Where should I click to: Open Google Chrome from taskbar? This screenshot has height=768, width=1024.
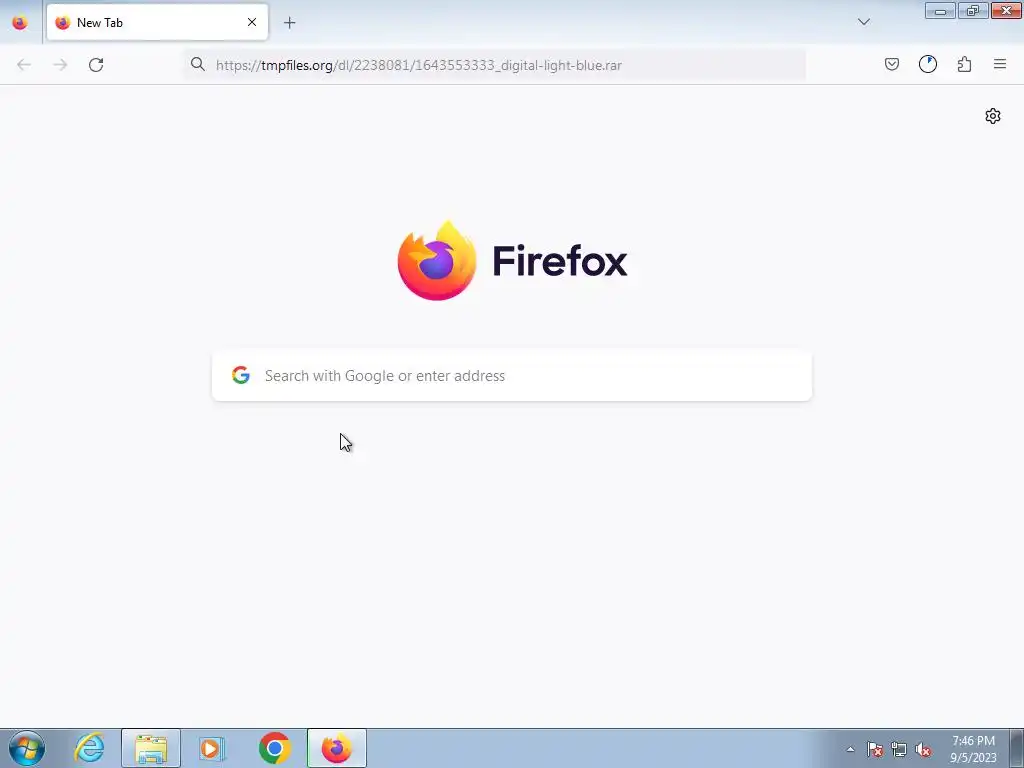coord(275,748)
